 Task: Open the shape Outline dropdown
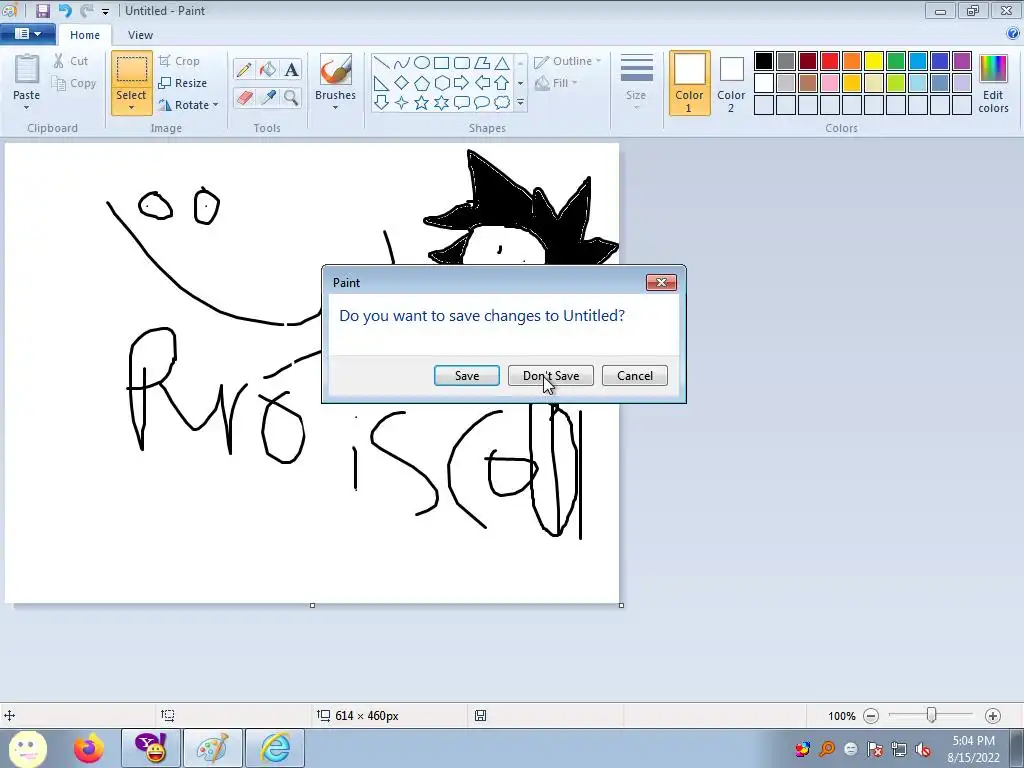(568, 61)
